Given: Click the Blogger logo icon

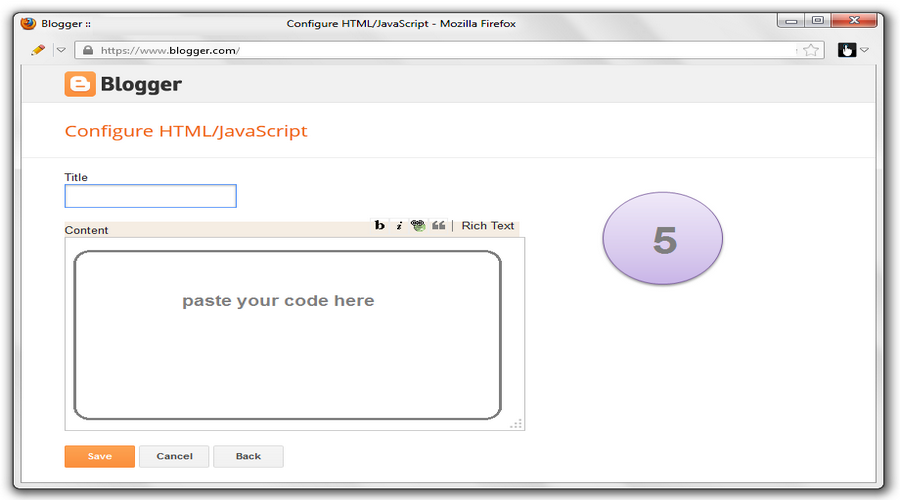Looking at the screenshot, I should point(80,84).
